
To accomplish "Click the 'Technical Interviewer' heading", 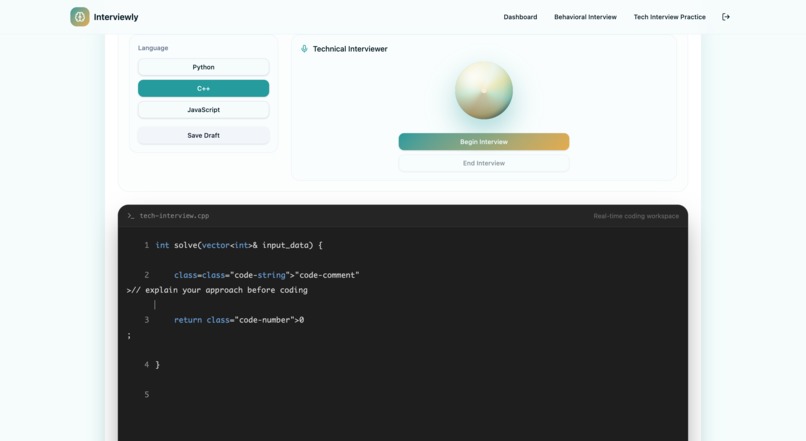I will click(350, 49).
